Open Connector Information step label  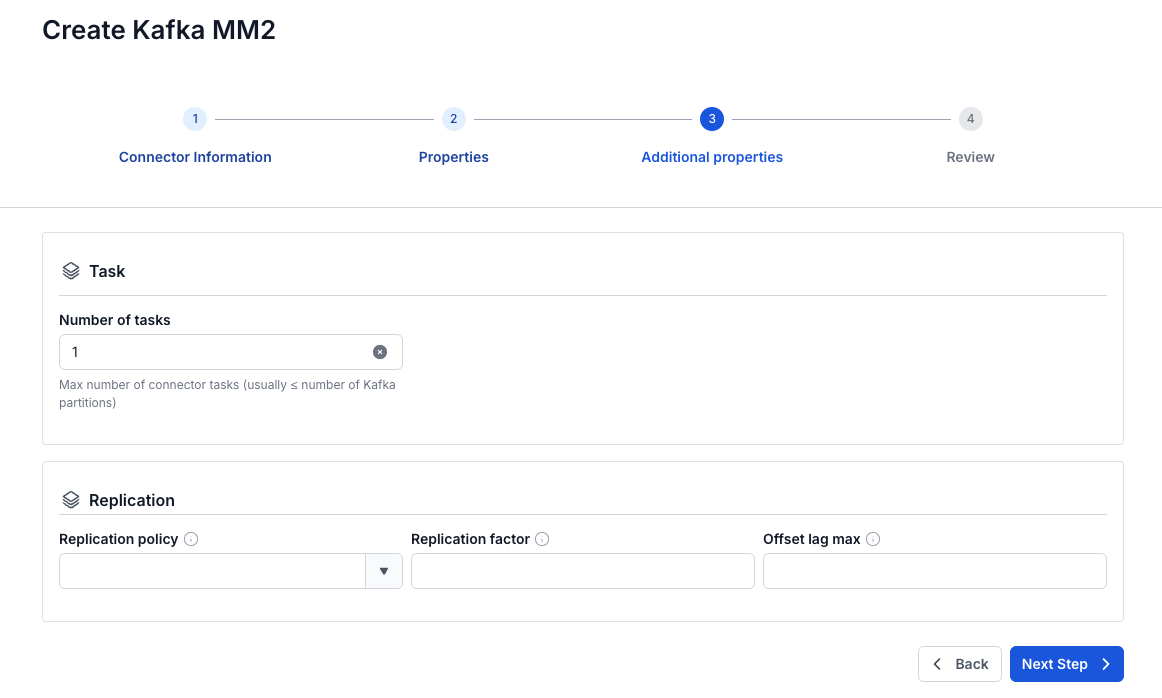coord(195,157)
